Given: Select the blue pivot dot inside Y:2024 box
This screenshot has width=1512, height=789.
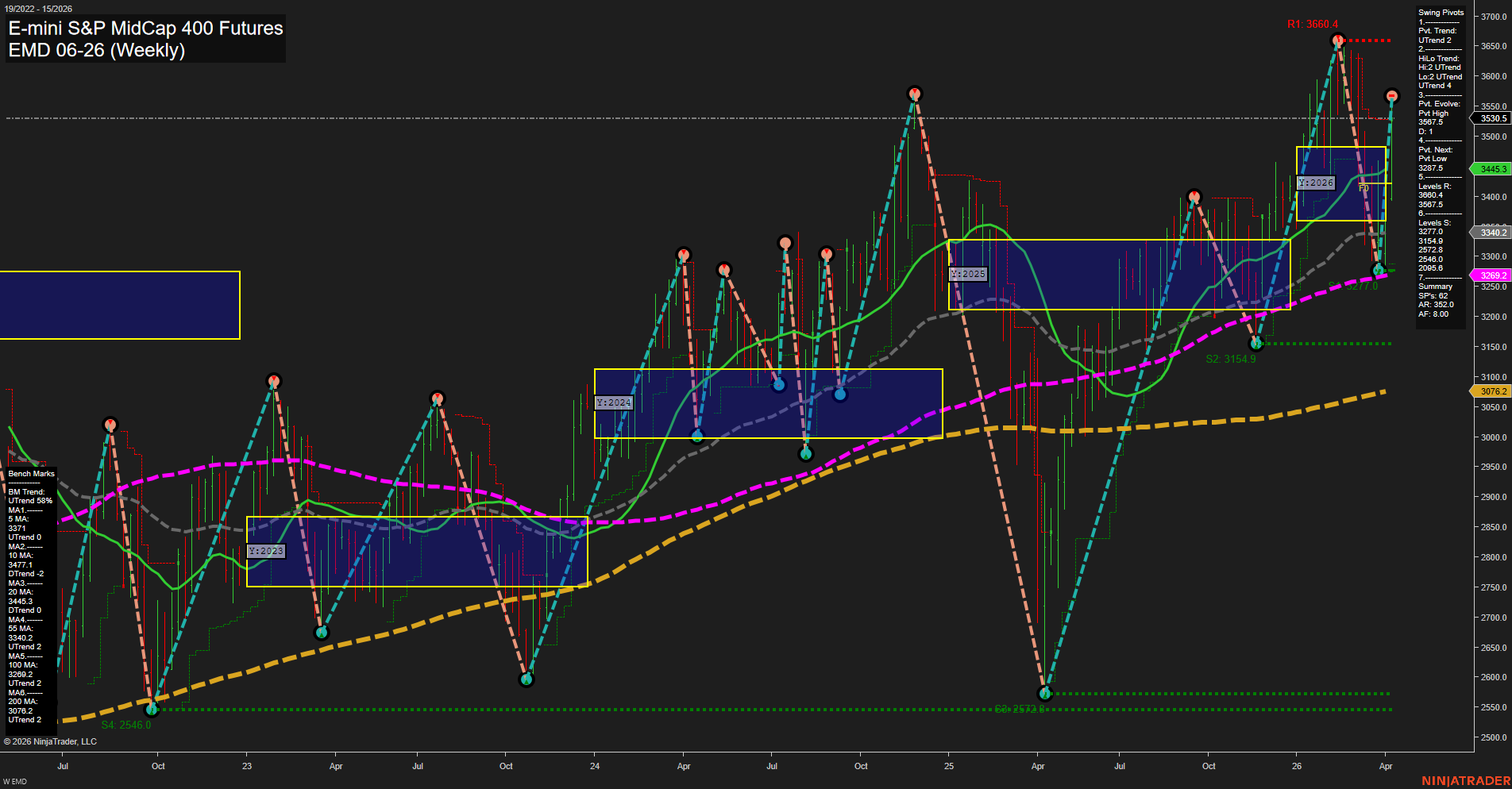Looking at the screenshot, I should point(779,384).
